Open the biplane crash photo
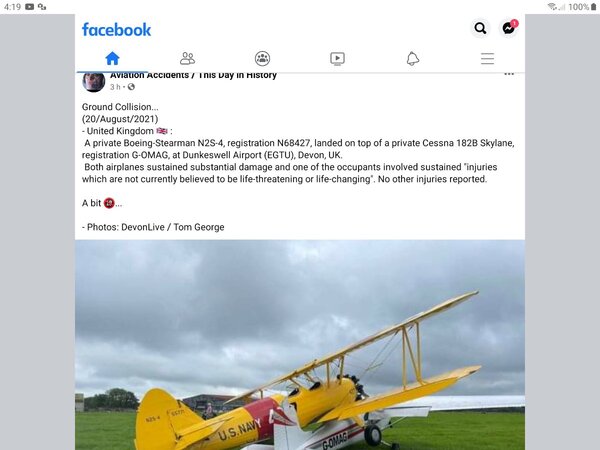600x450 pixels. point(300,345)
